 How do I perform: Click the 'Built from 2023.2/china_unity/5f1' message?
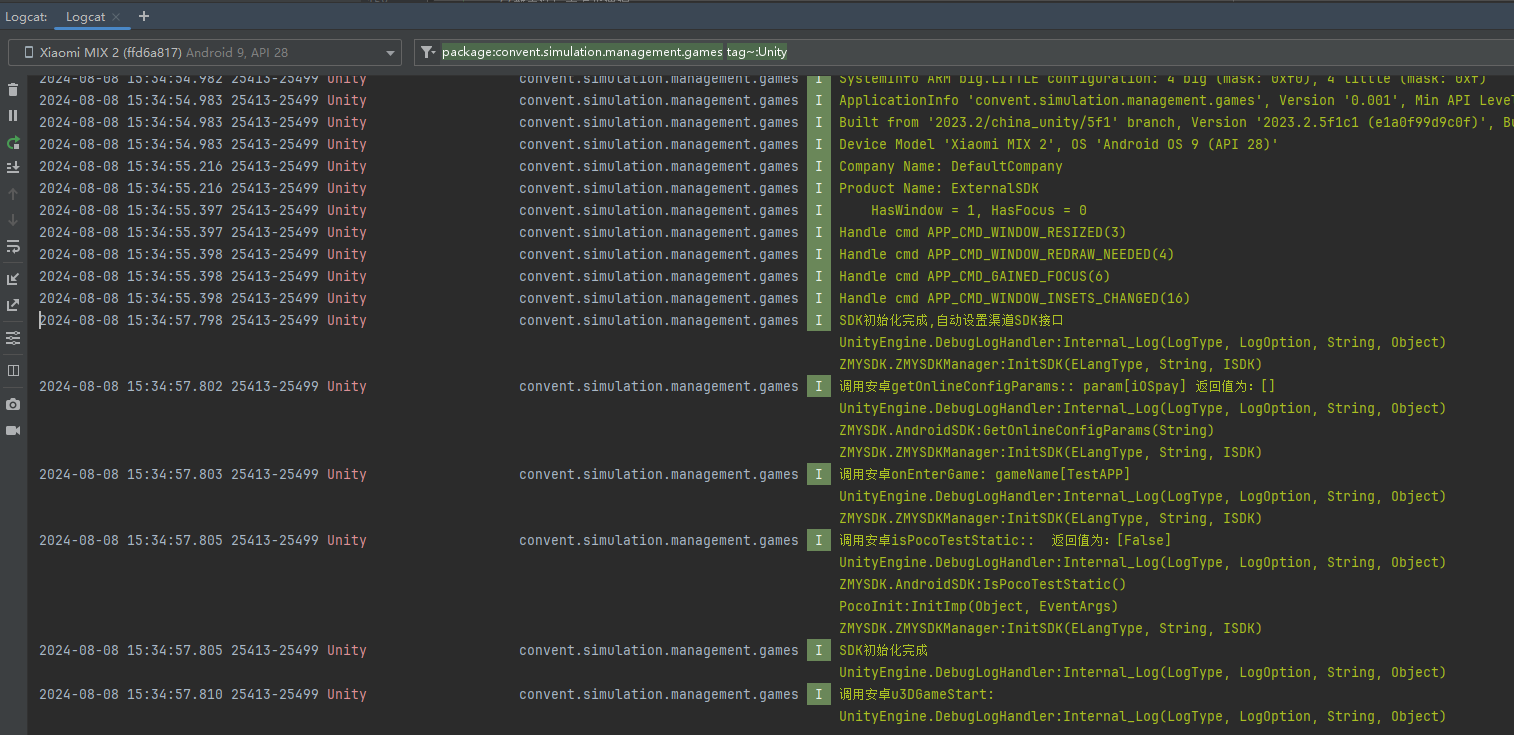point(1176,122)
